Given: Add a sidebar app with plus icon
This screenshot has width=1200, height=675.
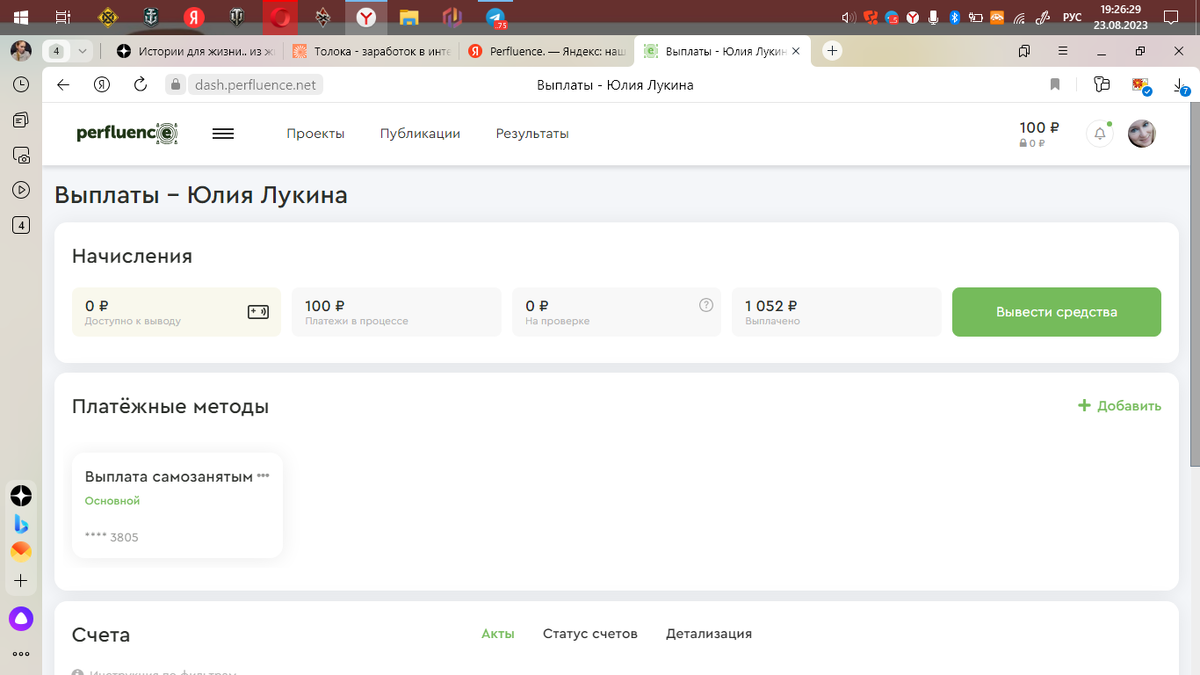Looking at the screenshot, I should (21, 580).
